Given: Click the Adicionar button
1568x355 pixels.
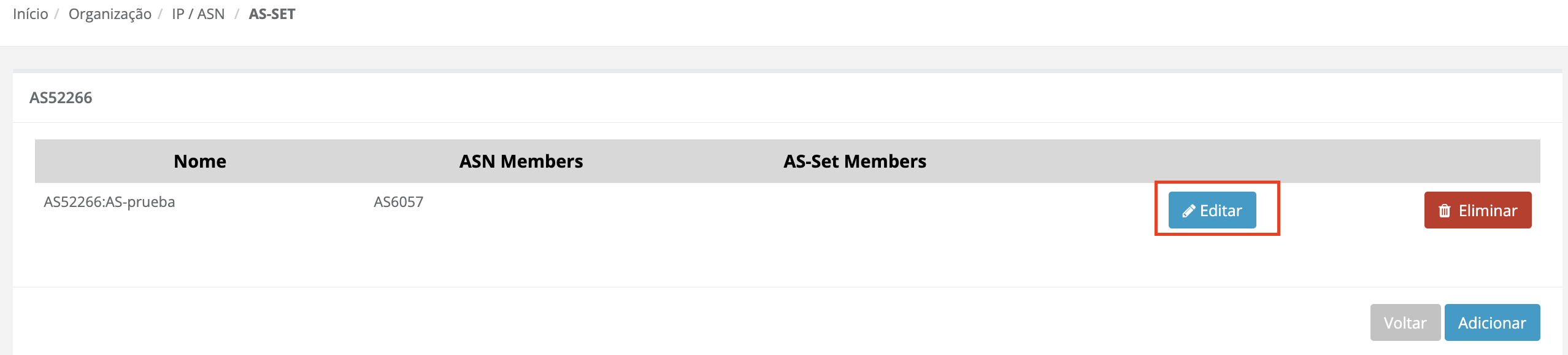Looking at the screenshot, I should point(1491,322).
